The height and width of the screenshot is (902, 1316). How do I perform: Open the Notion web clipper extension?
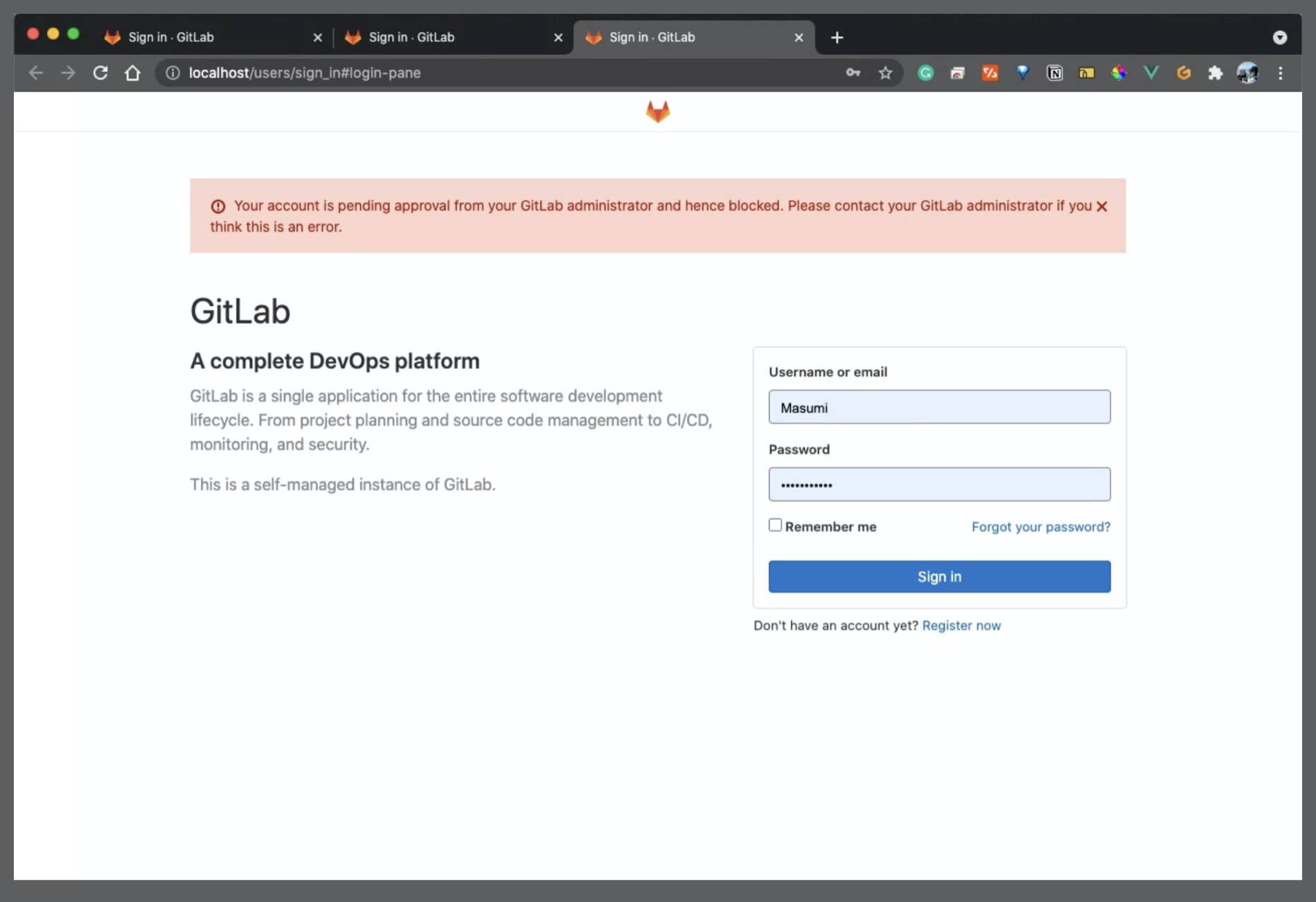click(1054, 73)
